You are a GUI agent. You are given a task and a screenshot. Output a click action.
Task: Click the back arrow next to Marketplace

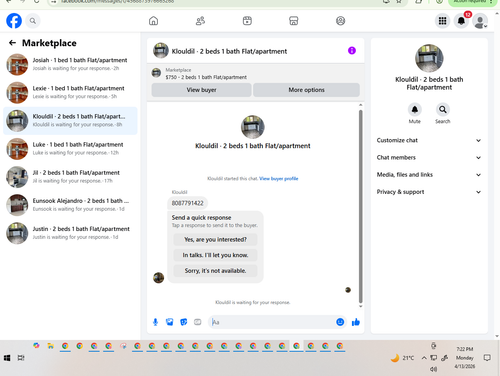[x=12, y=43]
